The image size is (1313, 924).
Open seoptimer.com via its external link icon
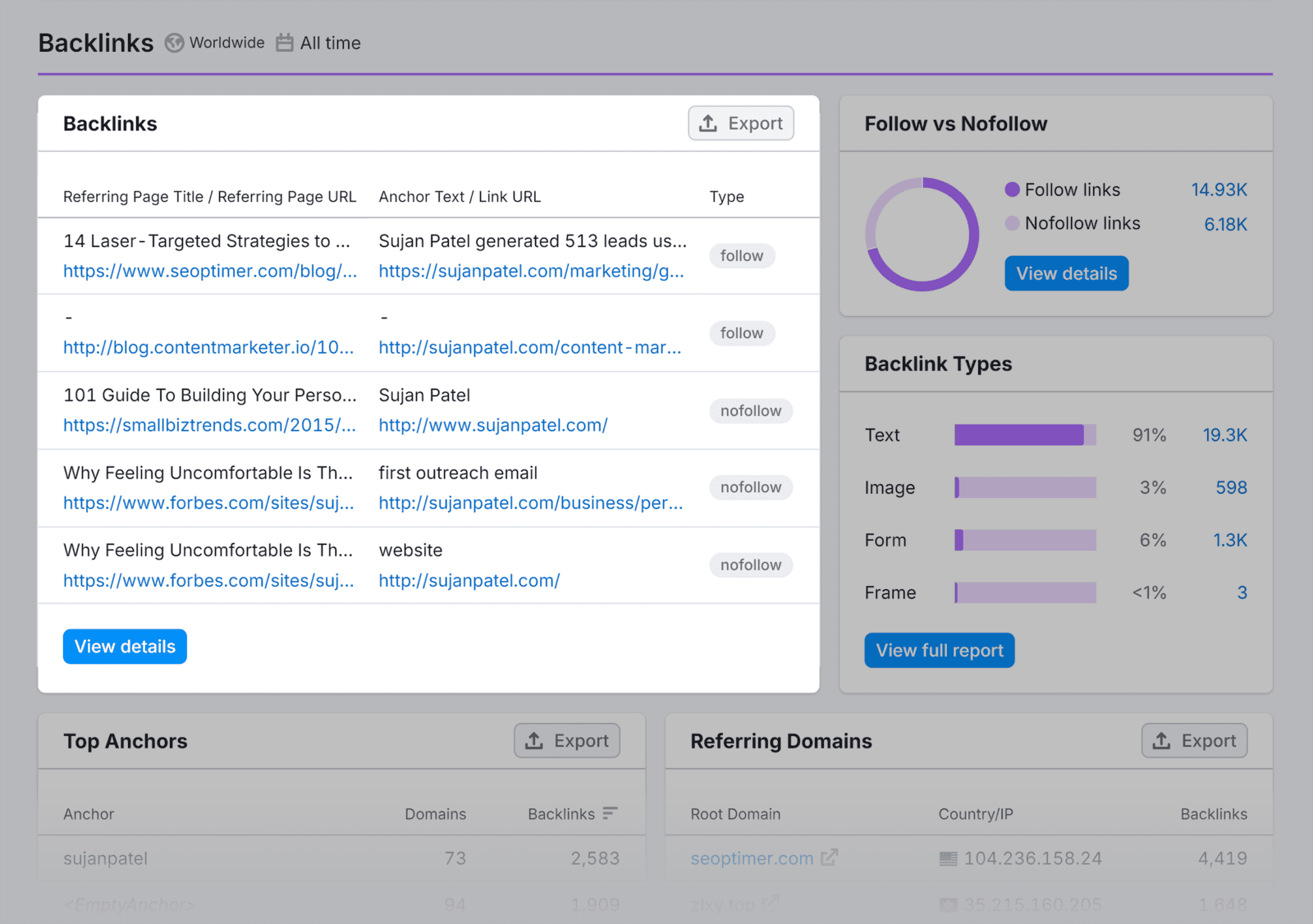click(830, 858)
